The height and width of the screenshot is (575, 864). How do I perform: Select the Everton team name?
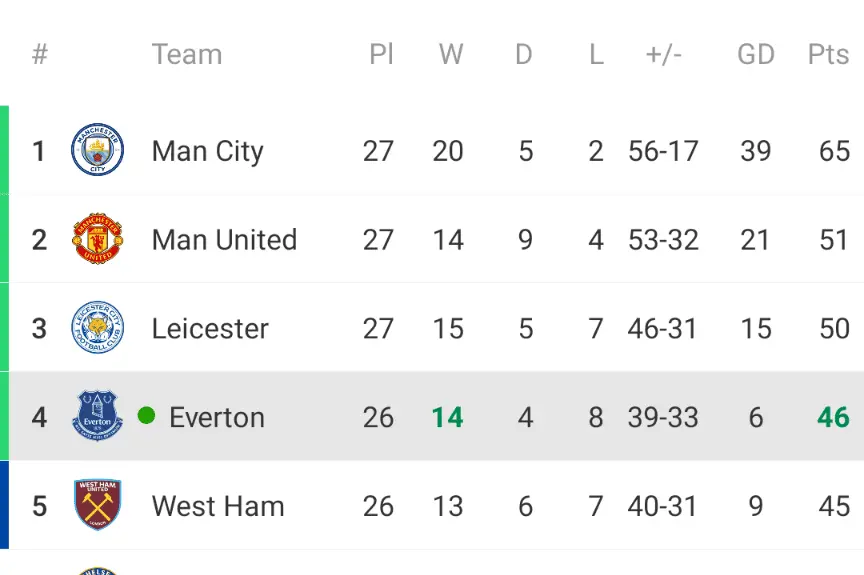point(217,417)
